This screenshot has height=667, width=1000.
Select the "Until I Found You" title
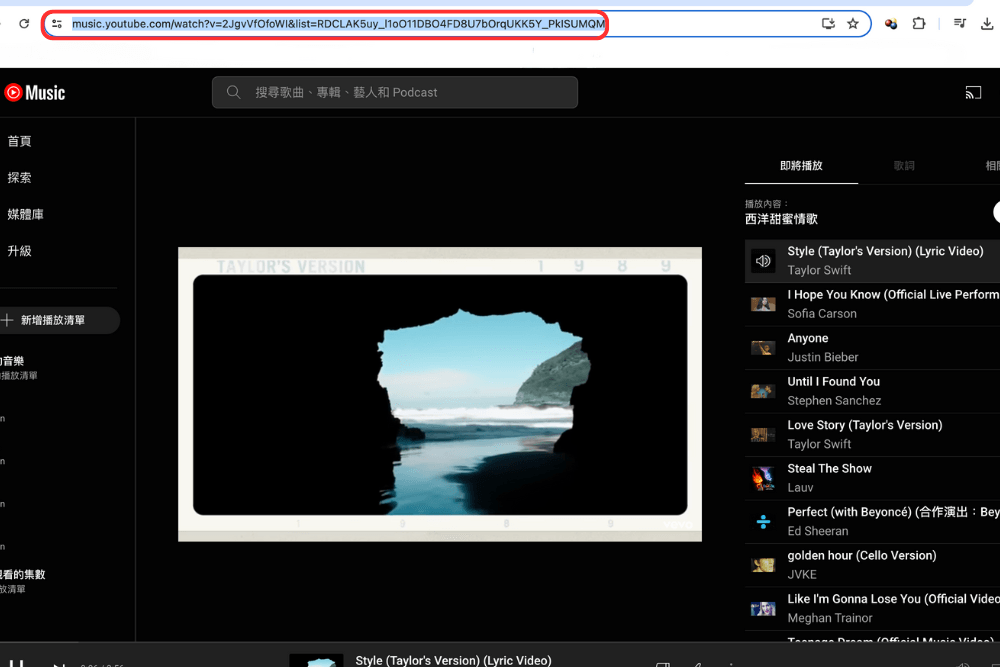tap(834, 381)
